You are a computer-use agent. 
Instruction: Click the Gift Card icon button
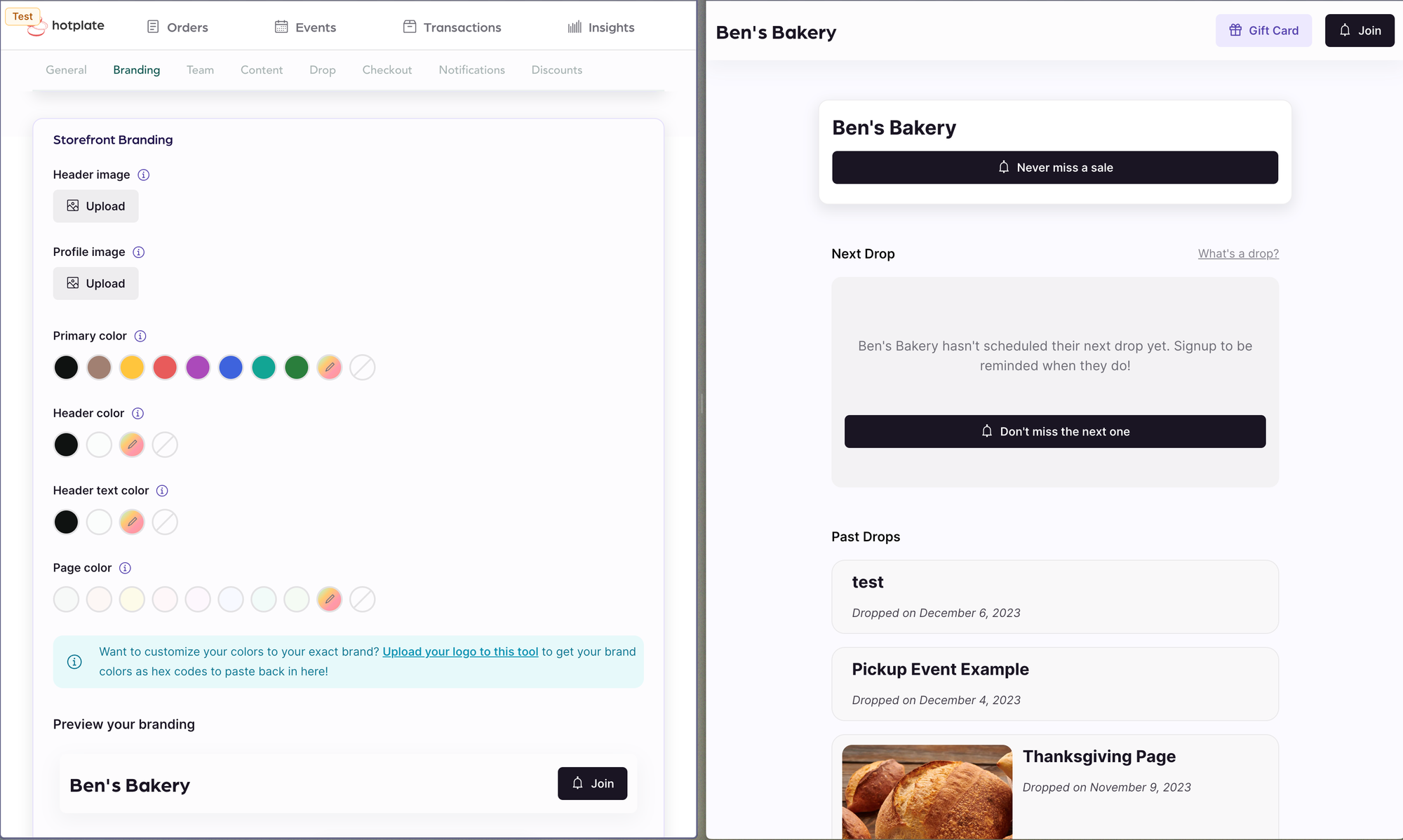tap(1235, 30)
